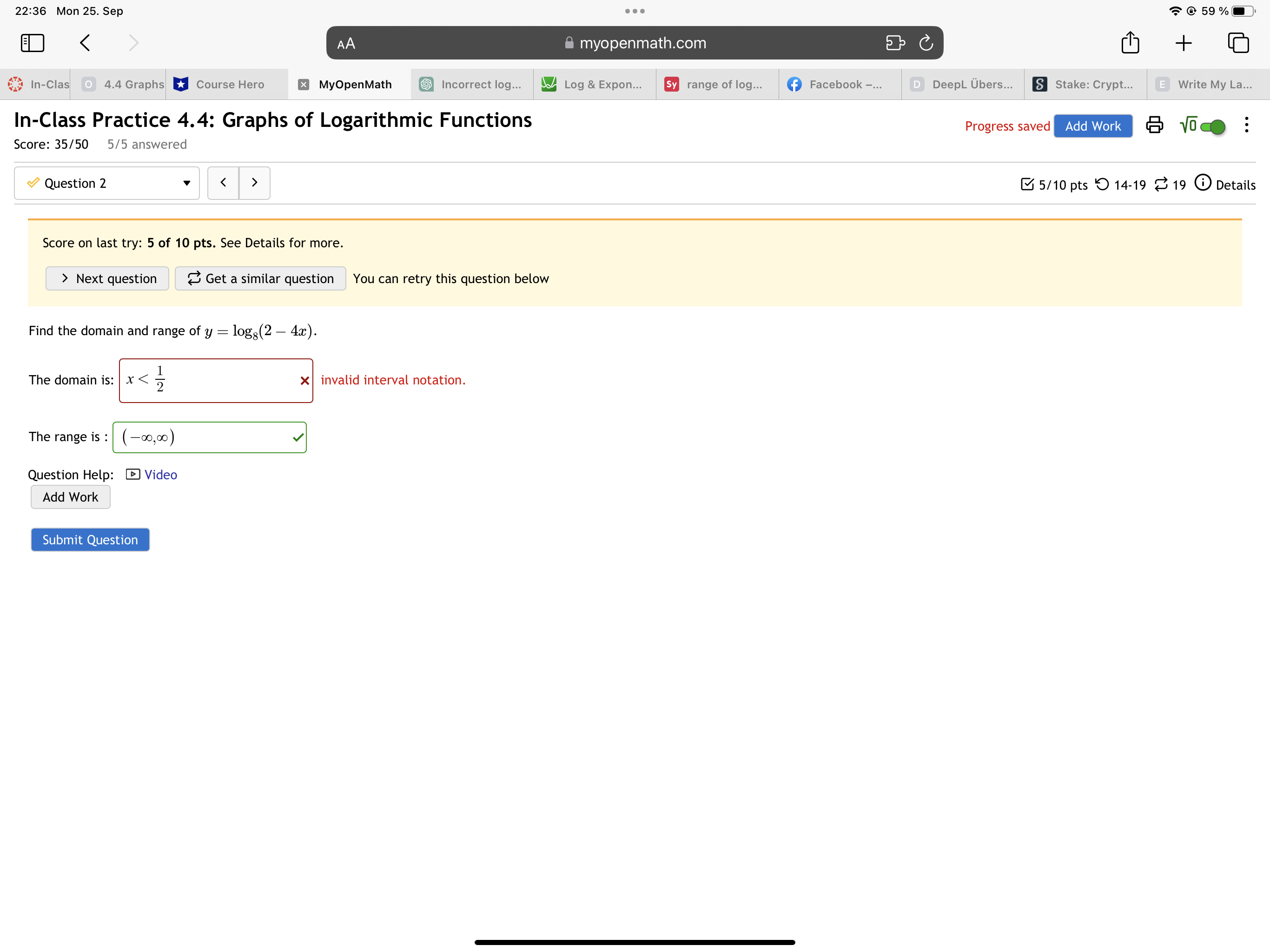1270x952 pixels.
Task: Open the three-dot more options menu
Action: (x=1246, y=125)
